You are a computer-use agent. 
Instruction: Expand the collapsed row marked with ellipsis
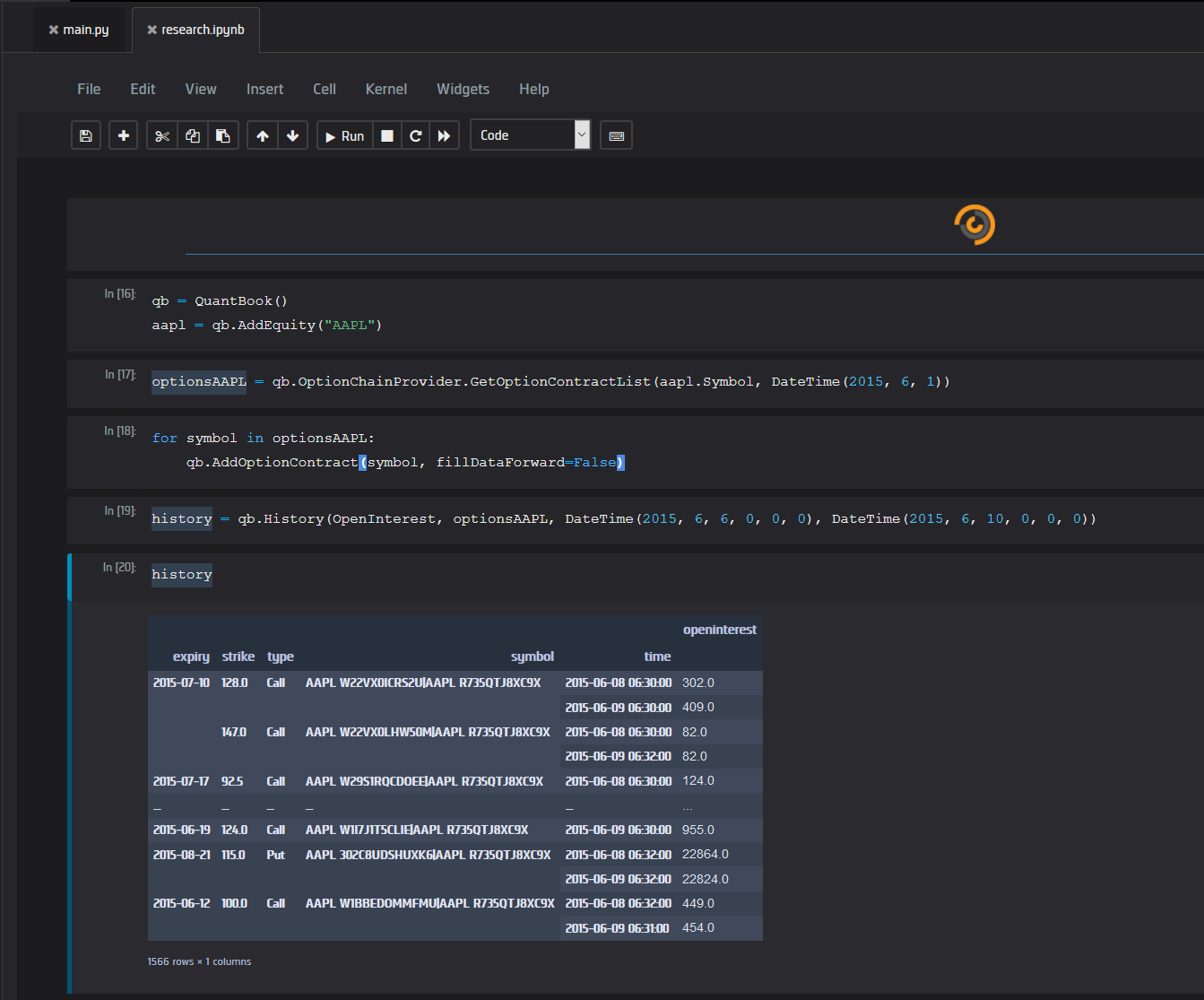pos(687,806)
